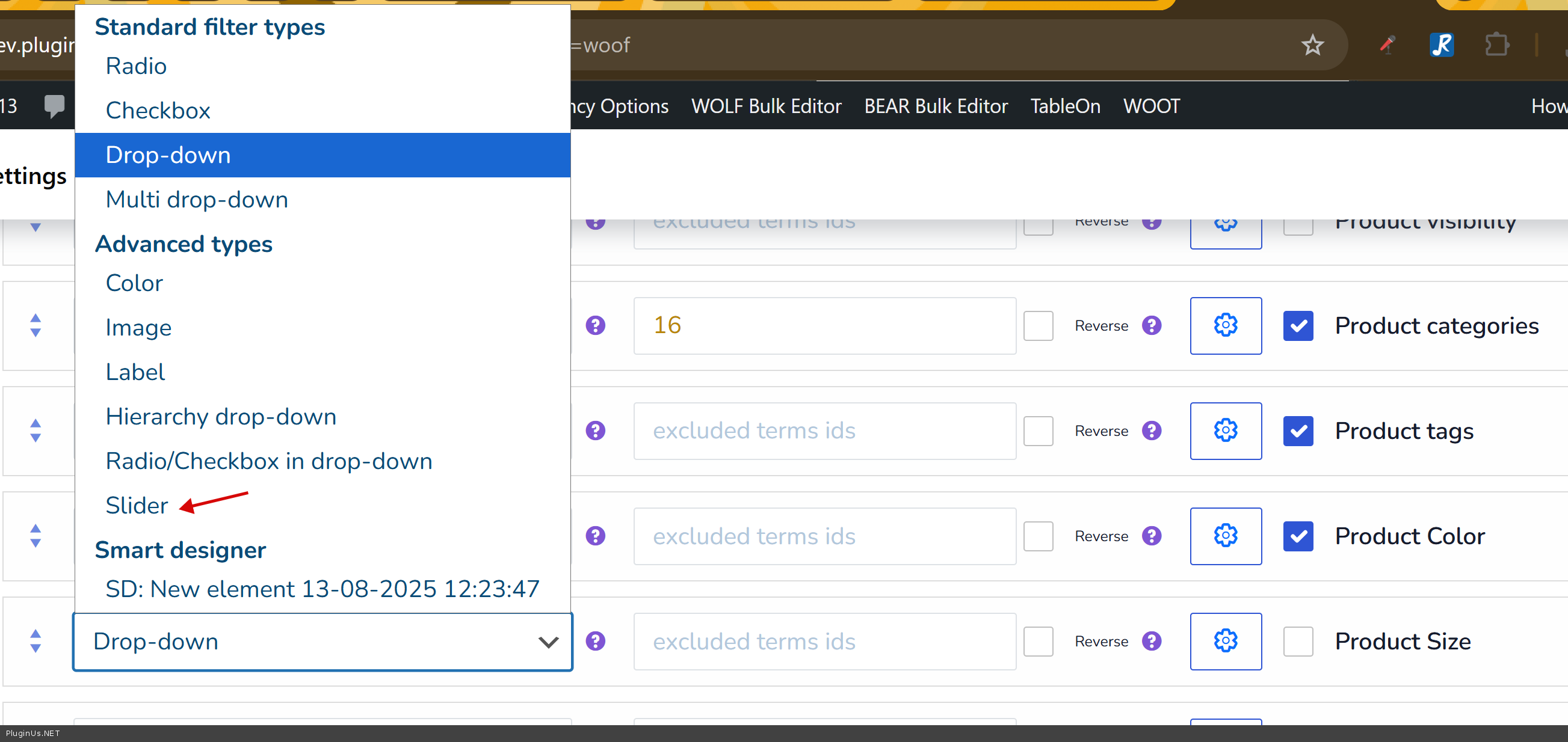Enable the Product Size checkbox
Viewport: 1568px width, 742px height.
[x=1298, y=641]
